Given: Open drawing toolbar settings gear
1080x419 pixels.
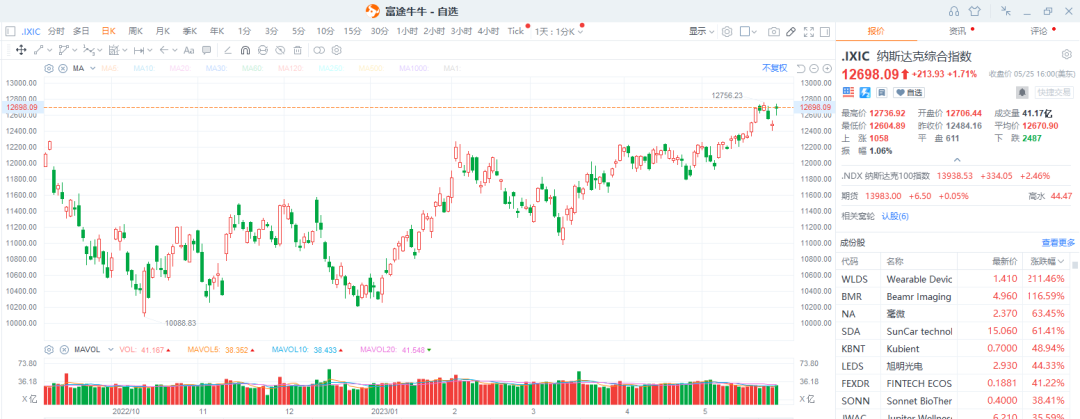Looking at the screenshot, I should click(x=337, y=50).
